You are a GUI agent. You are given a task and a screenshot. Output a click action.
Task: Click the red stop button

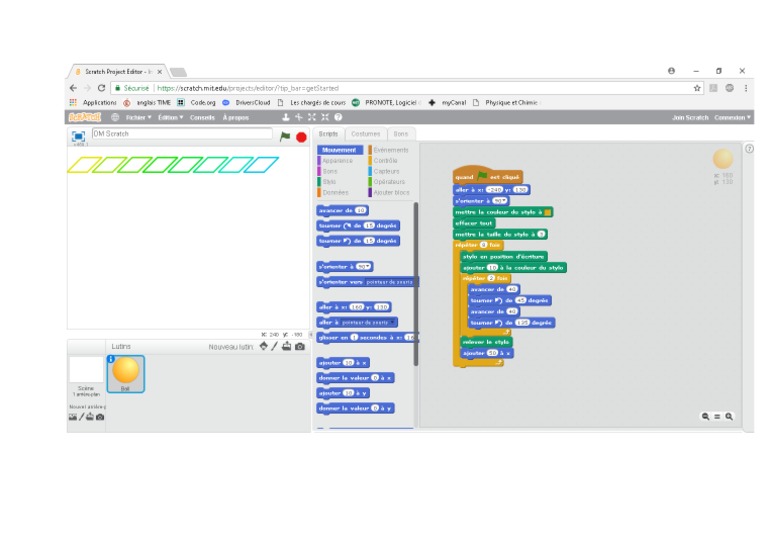(301, 137)
